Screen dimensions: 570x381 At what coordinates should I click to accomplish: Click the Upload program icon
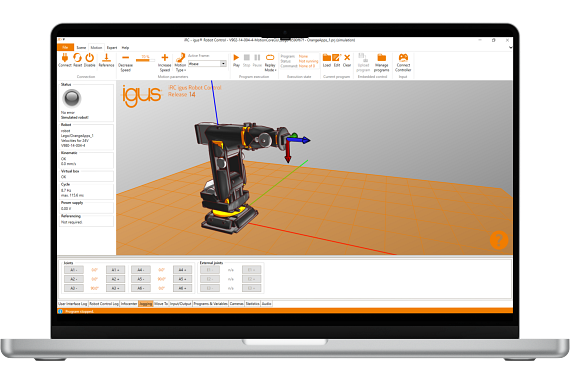(363, 57)
